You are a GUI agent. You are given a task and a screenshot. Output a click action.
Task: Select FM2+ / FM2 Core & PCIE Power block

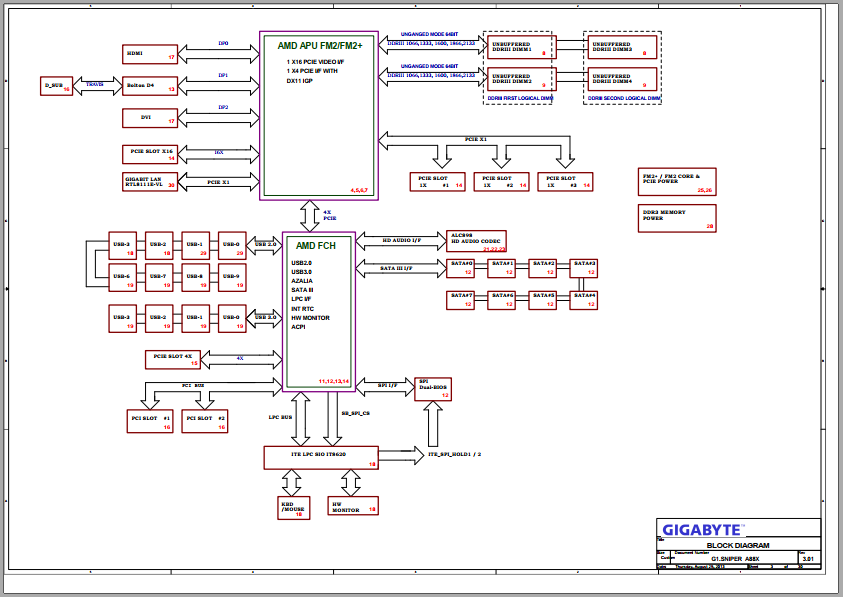point(678,181)
